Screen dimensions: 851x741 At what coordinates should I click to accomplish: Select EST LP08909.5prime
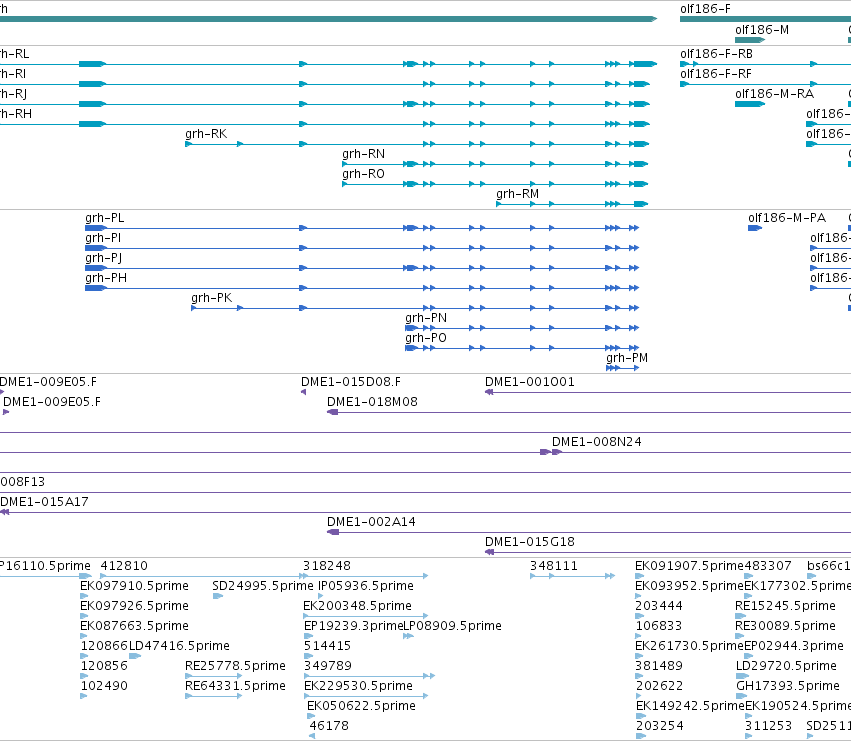453,626
